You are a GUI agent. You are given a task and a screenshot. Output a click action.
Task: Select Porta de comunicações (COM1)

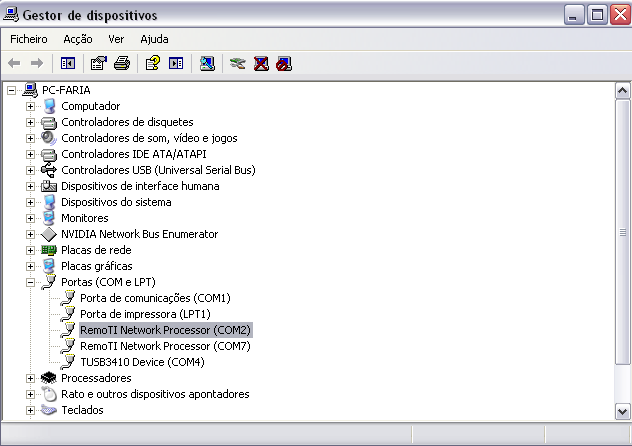[155, 298]
